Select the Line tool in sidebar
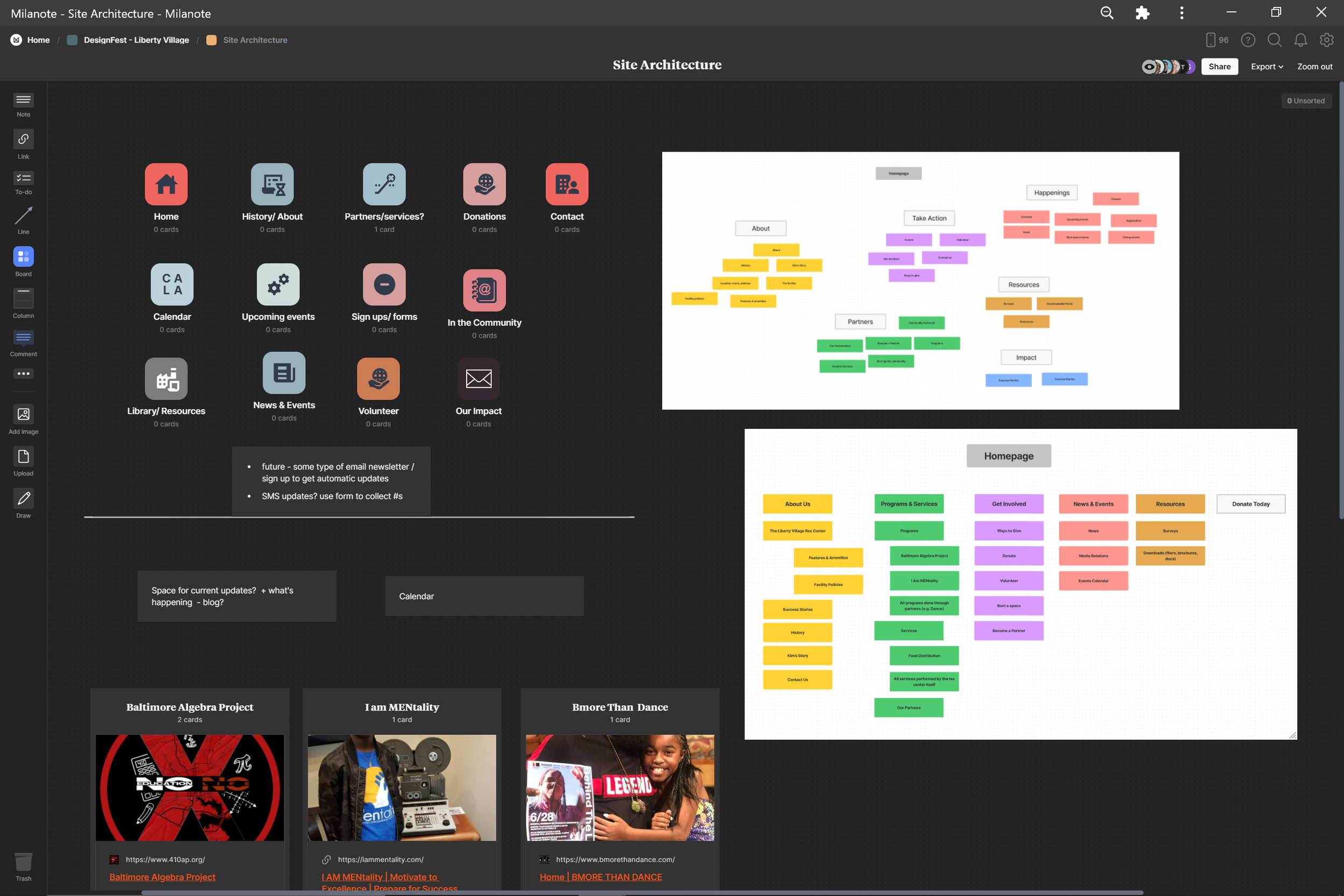 pos(24,220)
